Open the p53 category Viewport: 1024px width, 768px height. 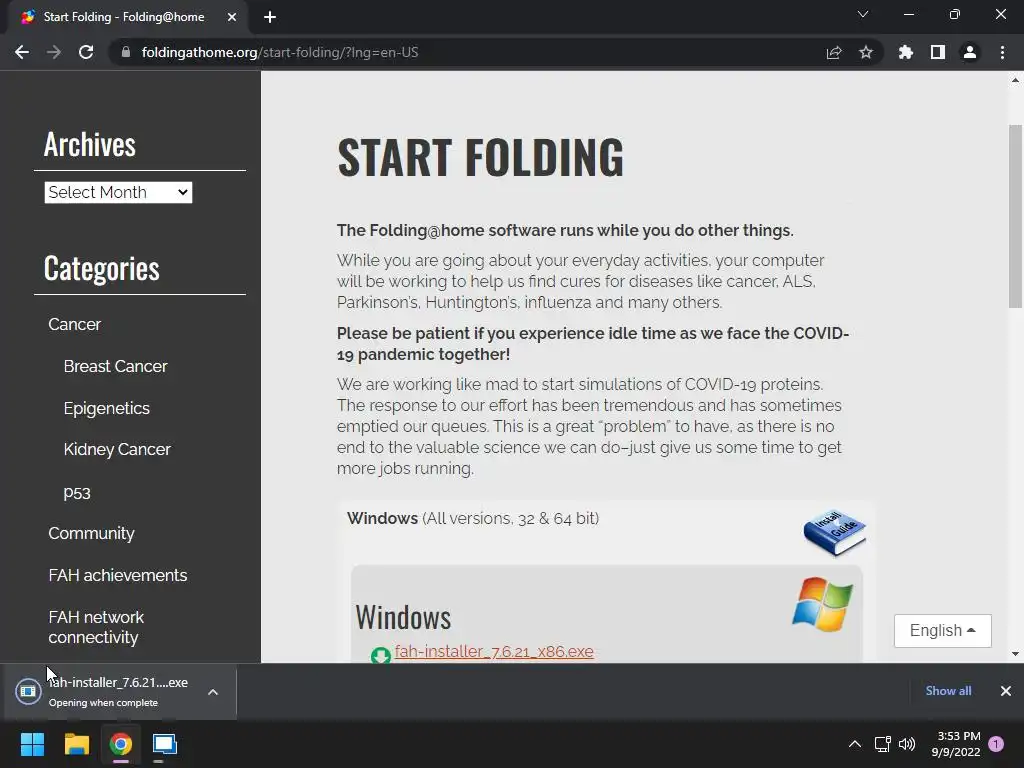(77, 492)
